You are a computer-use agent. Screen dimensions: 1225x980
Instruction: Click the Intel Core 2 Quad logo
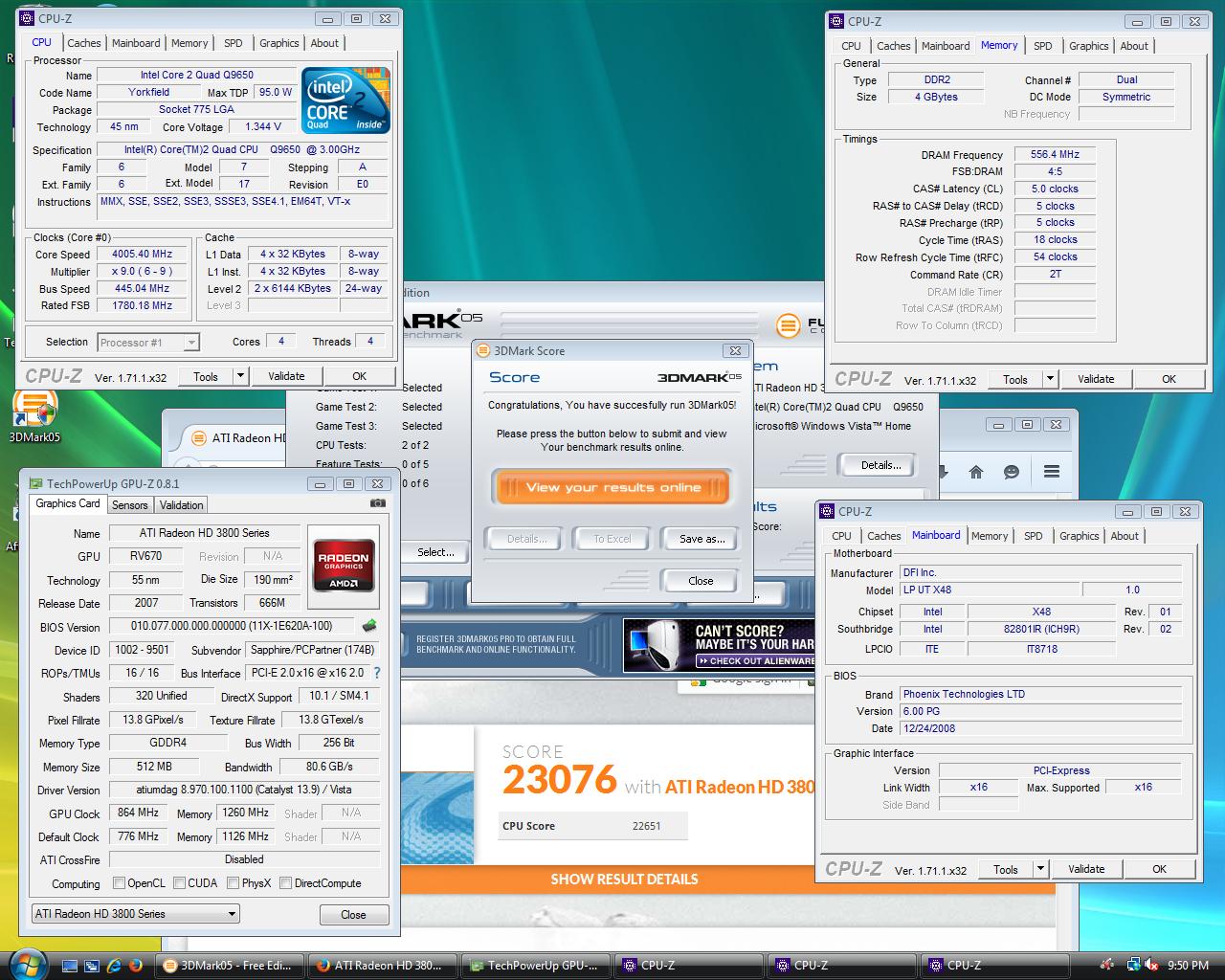pos(345,100)
